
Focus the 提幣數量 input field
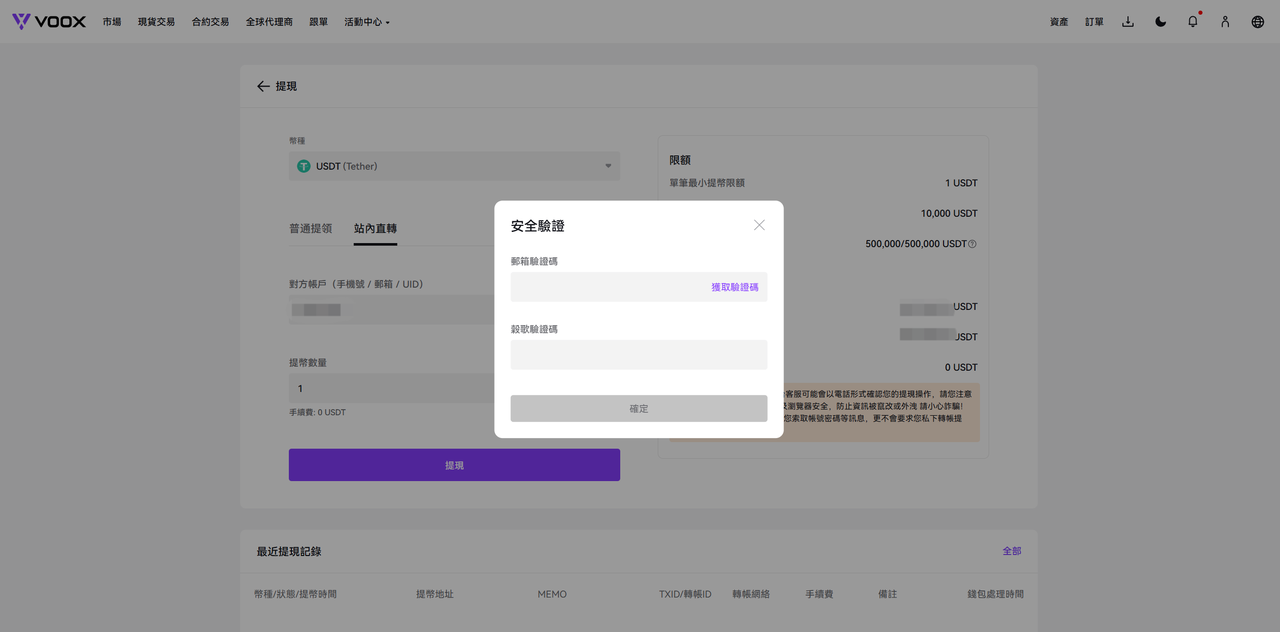[x=392, y=388]
